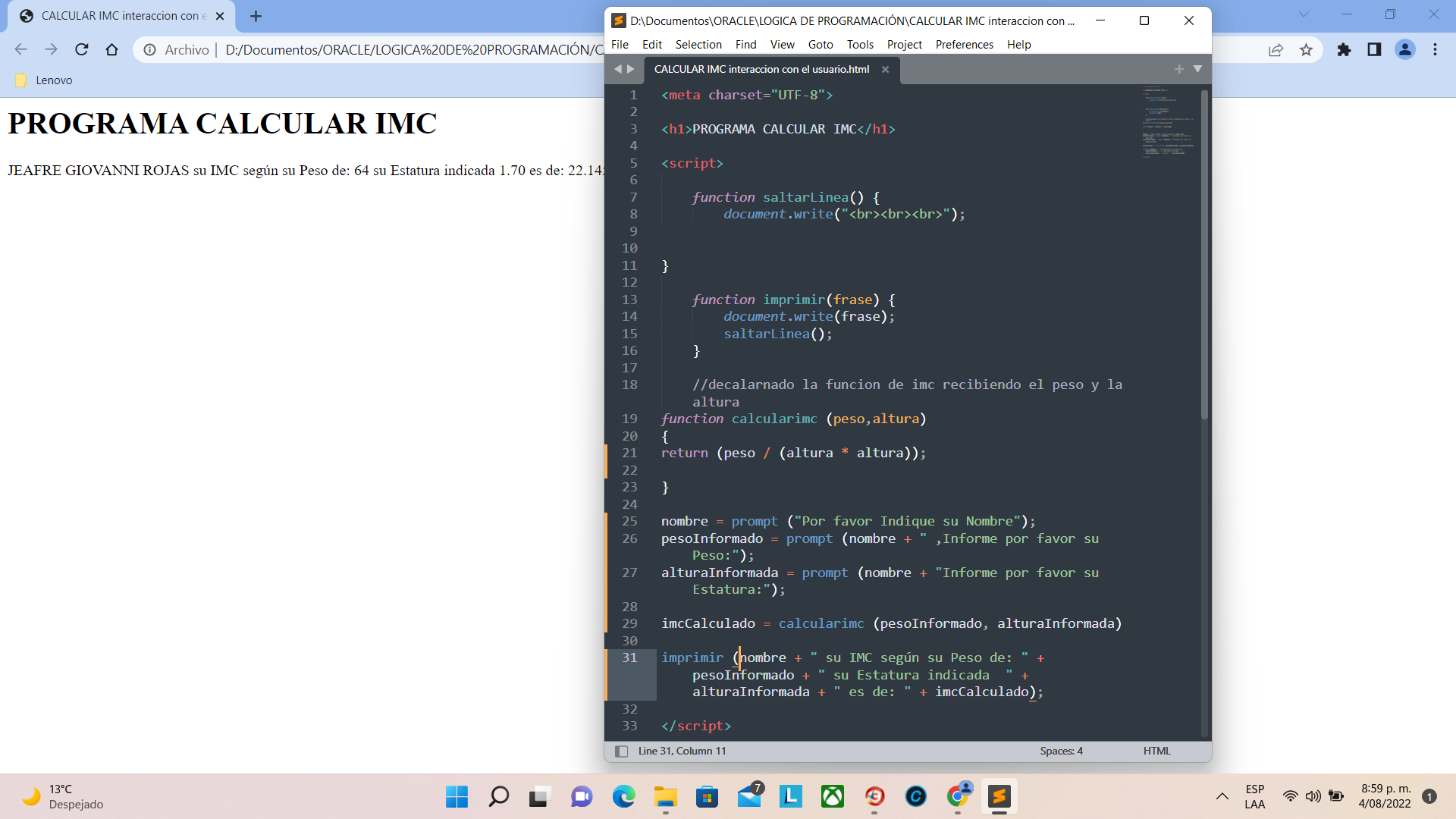This screenshot has height=819, width=1456.
Task: Open the File menu in Sublime Text
Action: click(620, 45)
